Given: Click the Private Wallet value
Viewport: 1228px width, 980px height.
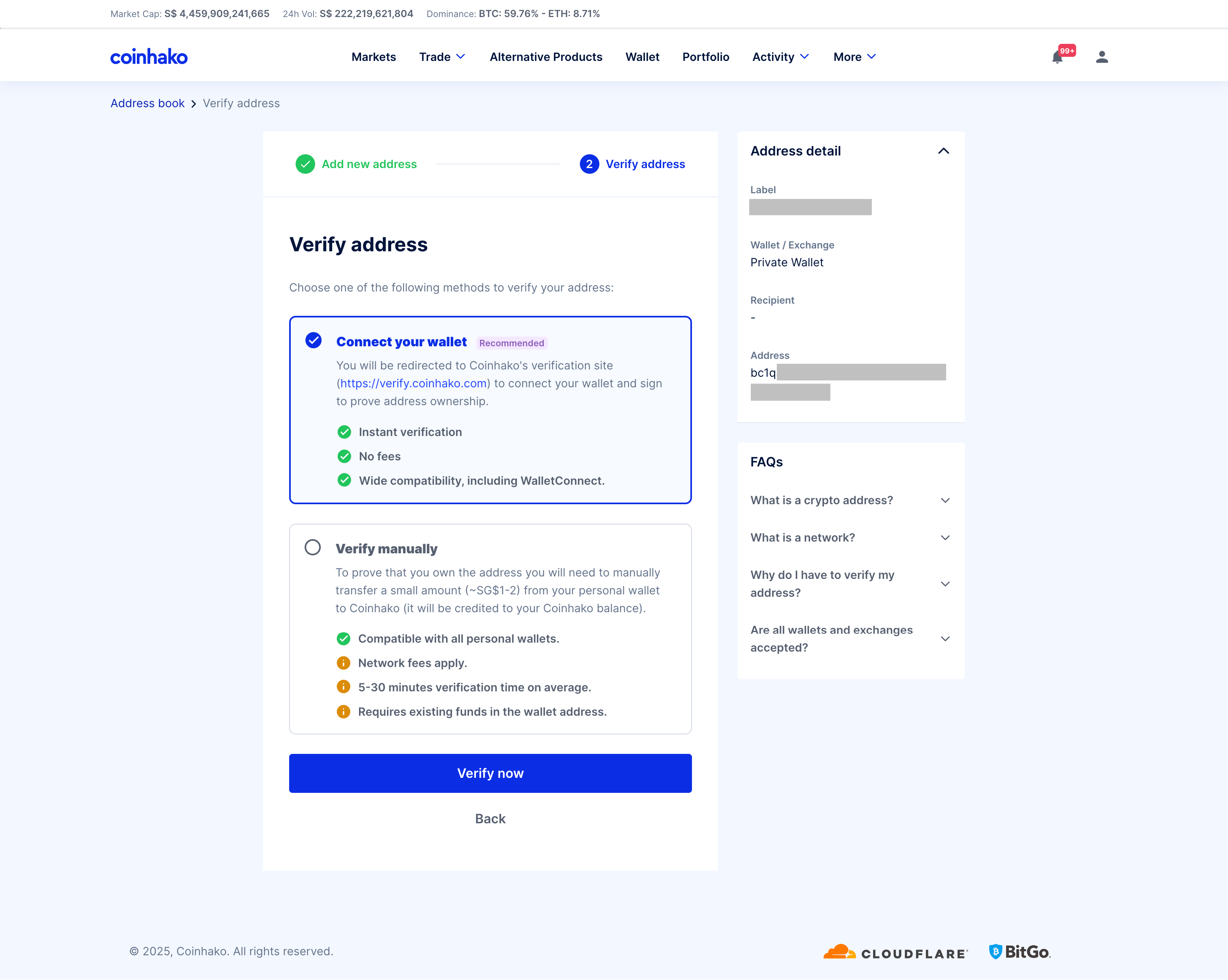Looking at the screenshot, I should point(787,263).
